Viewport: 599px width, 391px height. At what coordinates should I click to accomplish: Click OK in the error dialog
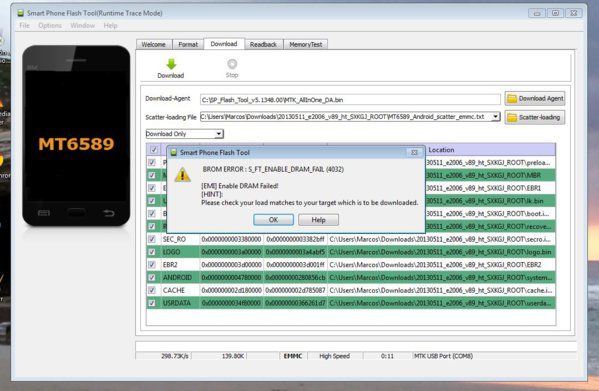(x=273, y=220)
